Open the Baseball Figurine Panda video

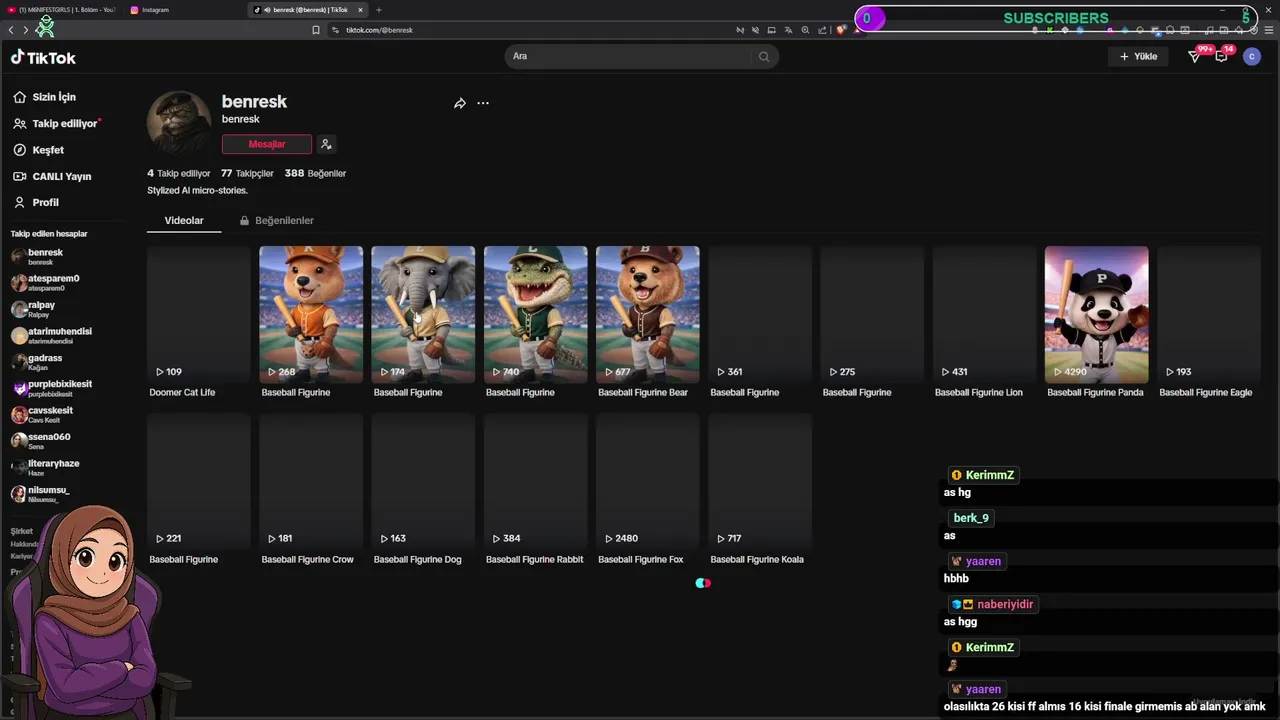1097,314
